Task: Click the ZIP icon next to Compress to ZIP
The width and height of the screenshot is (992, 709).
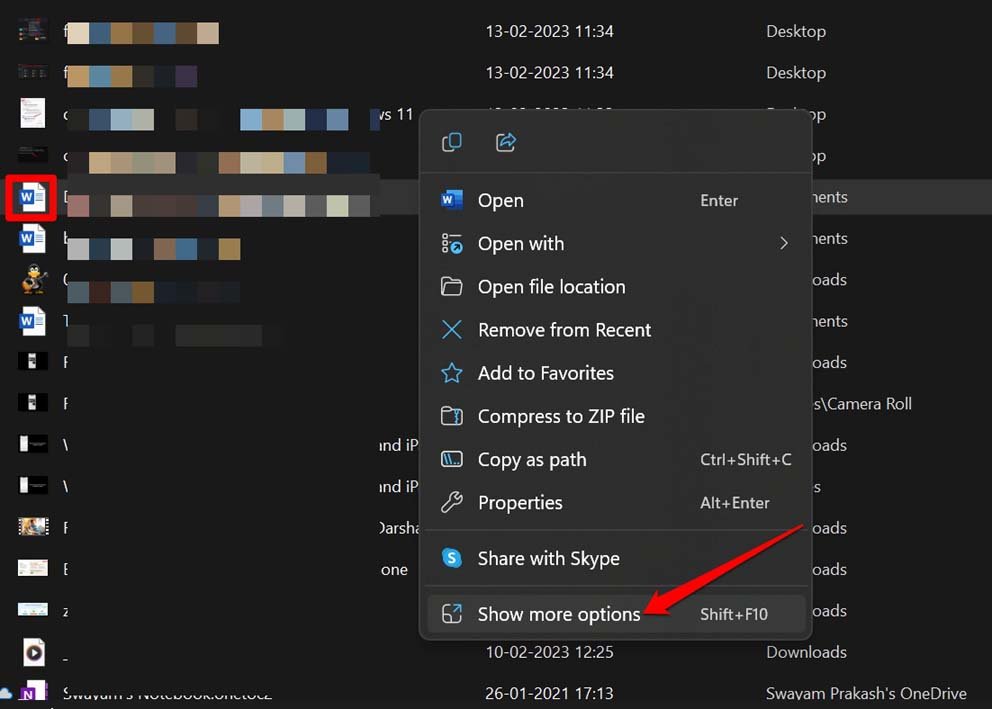Action: click(x=451, y=416)
